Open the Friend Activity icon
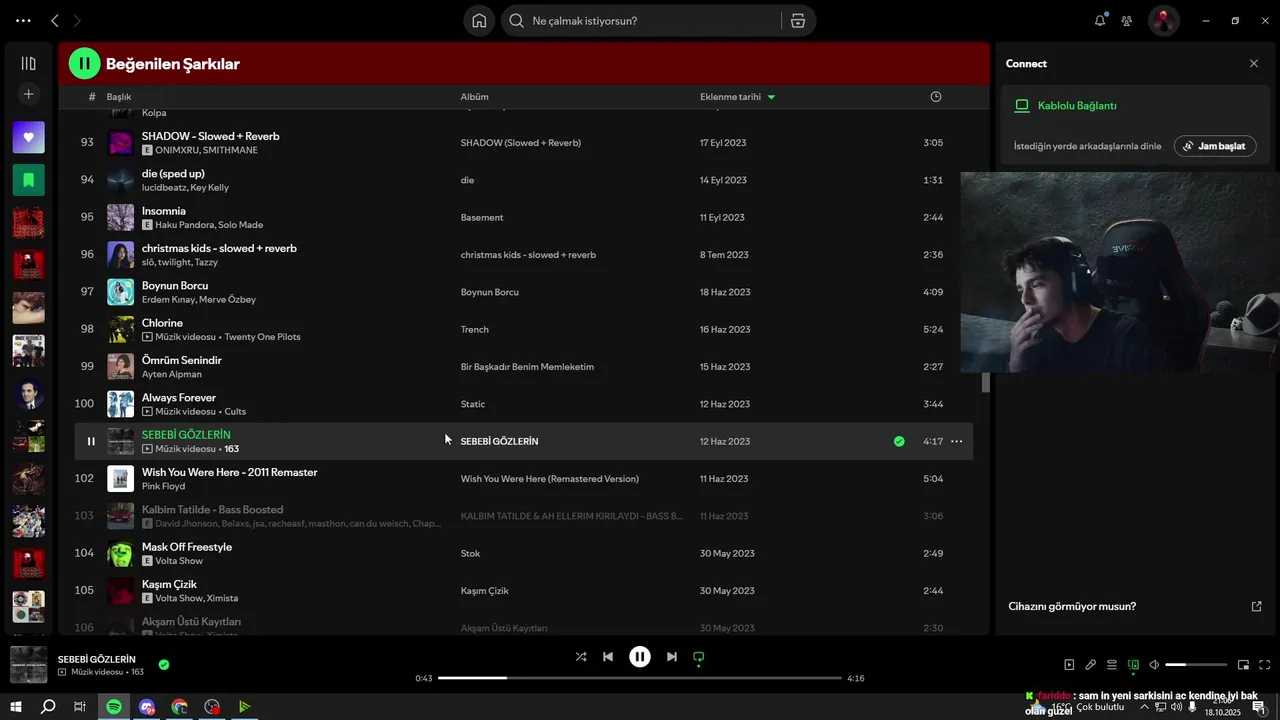This screenshot has height=720, width=1280. coord(1127,20)
